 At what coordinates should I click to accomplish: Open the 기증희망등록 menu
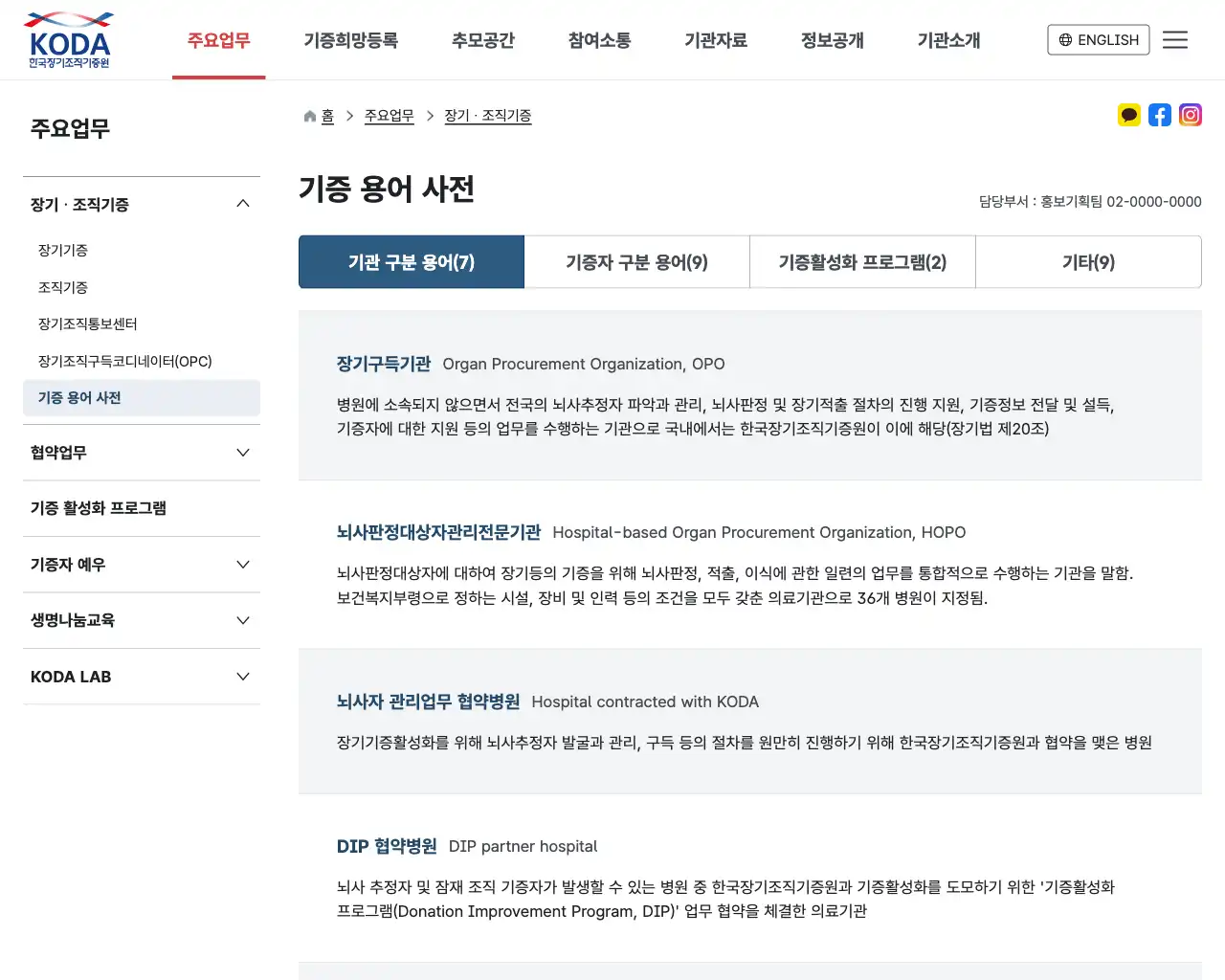pos(351,40)
